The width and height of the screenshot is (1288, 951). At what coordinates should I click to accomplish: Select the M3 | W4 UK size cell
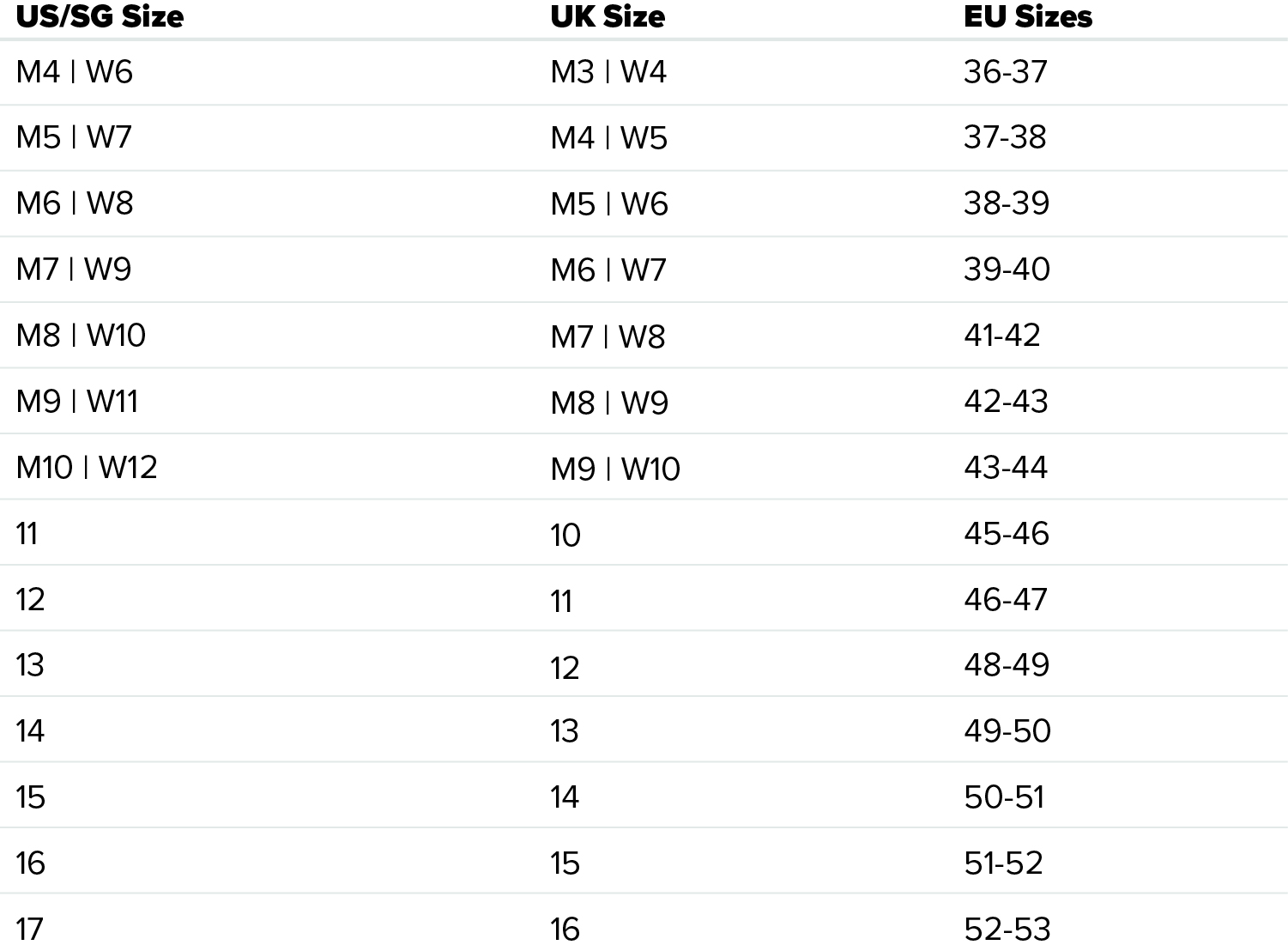pos(608,72)
